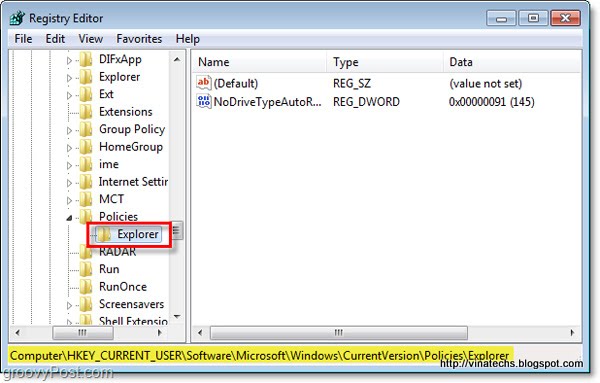Expand the HomeGroup tree node
The height and width of the screenshot is (383, 600).
point(69,148)
